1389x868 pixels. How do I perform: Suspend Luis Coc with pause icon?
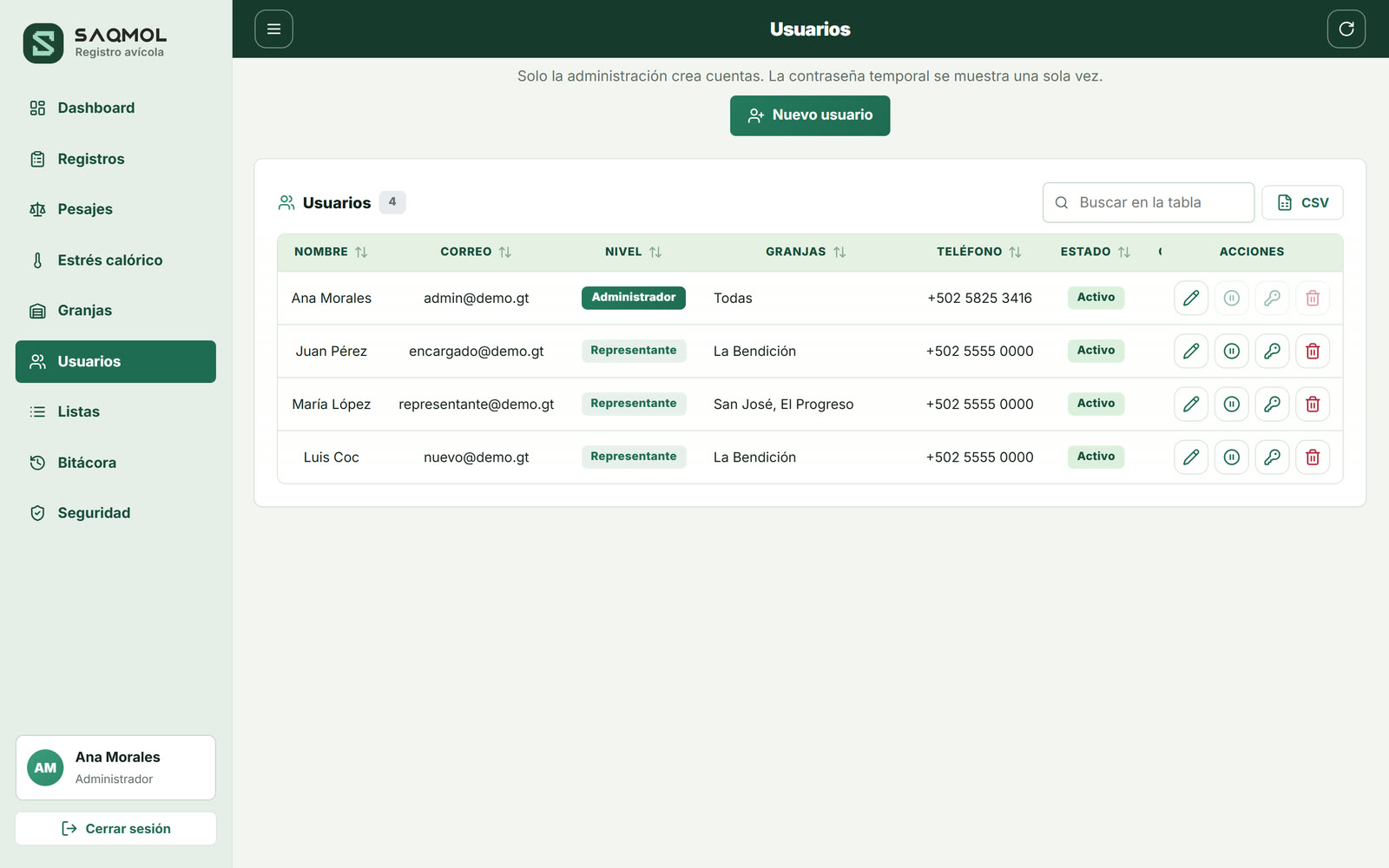[x=1232, y=457]
